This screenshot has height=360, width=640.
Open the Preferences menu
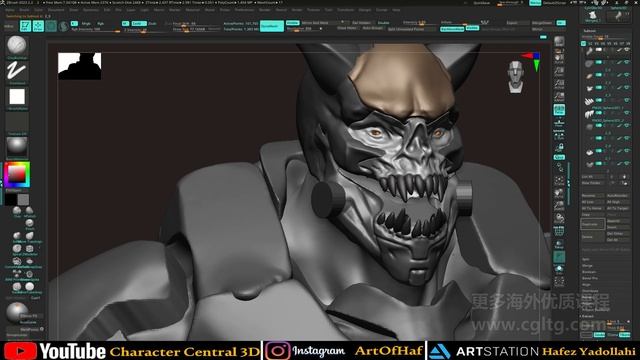(244, 10)
